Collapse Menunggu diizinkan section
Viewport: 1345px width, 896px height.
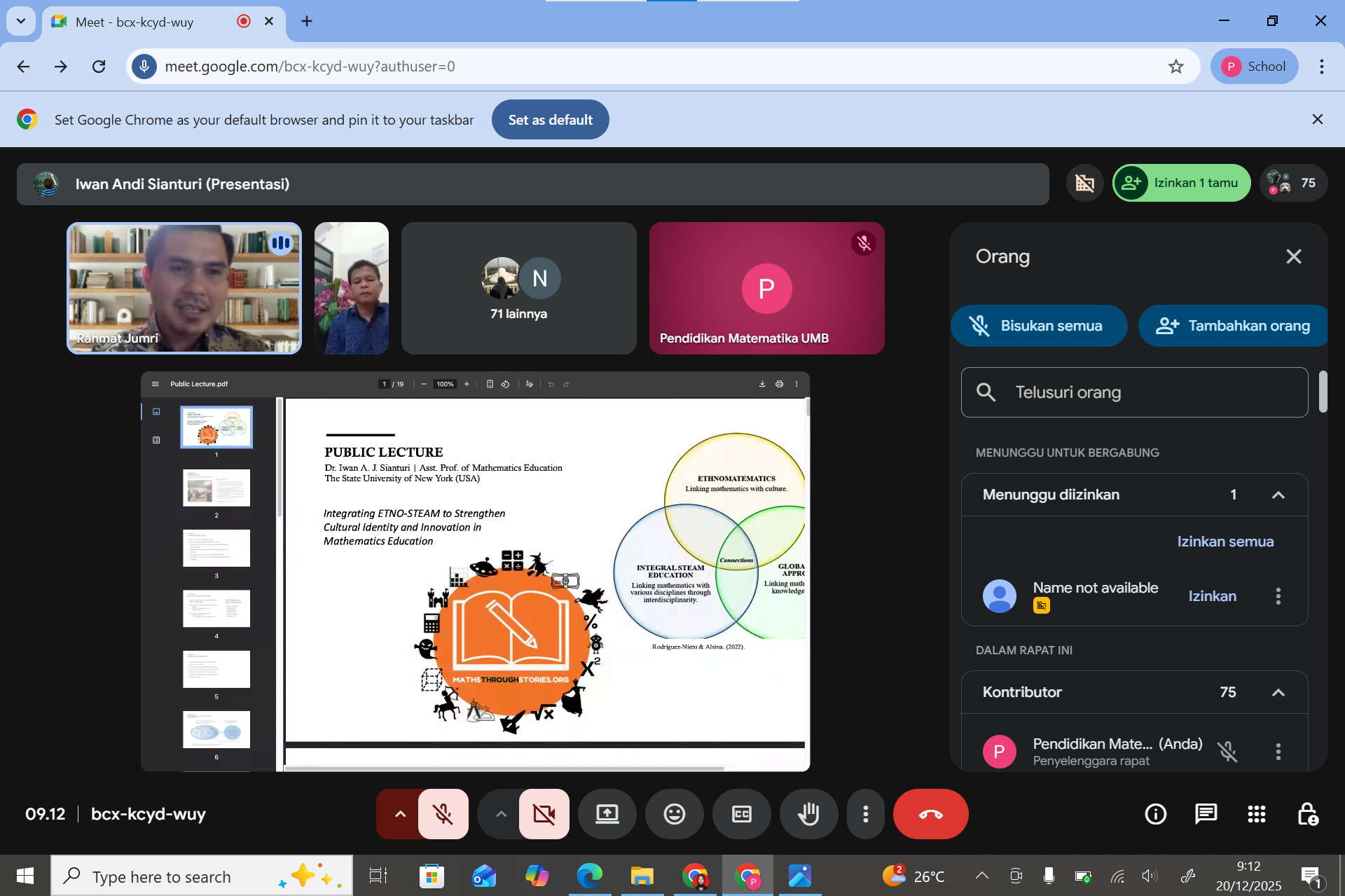[x=1278, y=495]
